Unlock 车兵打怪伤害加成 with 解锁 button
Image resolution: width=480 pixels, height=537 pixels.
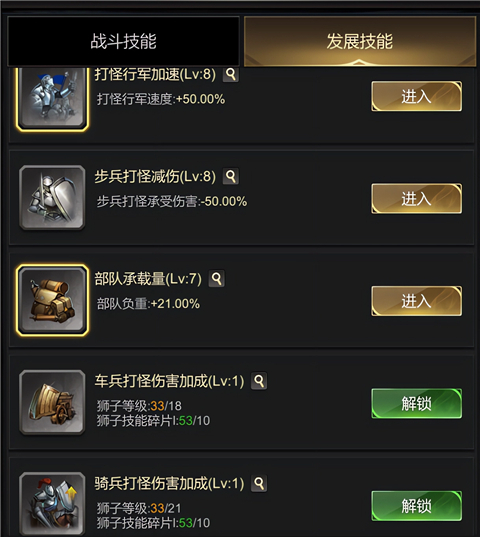pyautogui.click(x=416, y=403)
